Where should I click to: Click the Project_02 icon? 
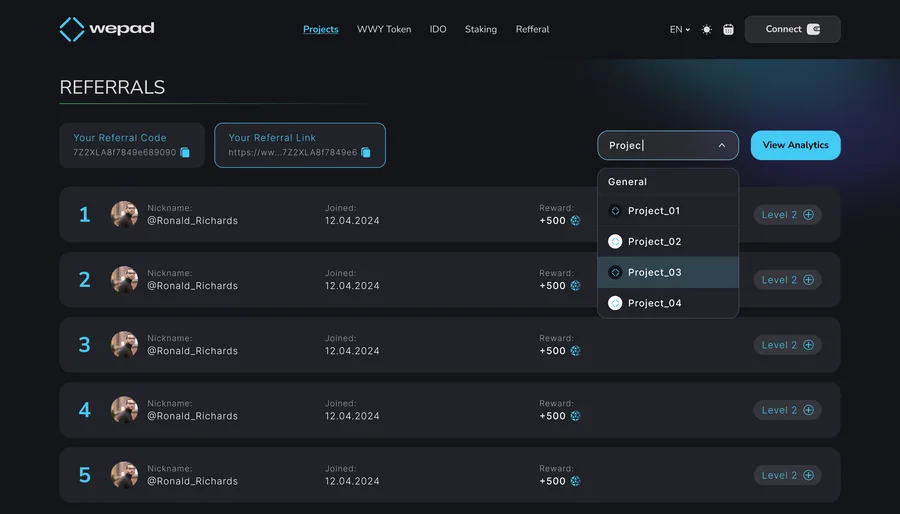pos(615,242)
